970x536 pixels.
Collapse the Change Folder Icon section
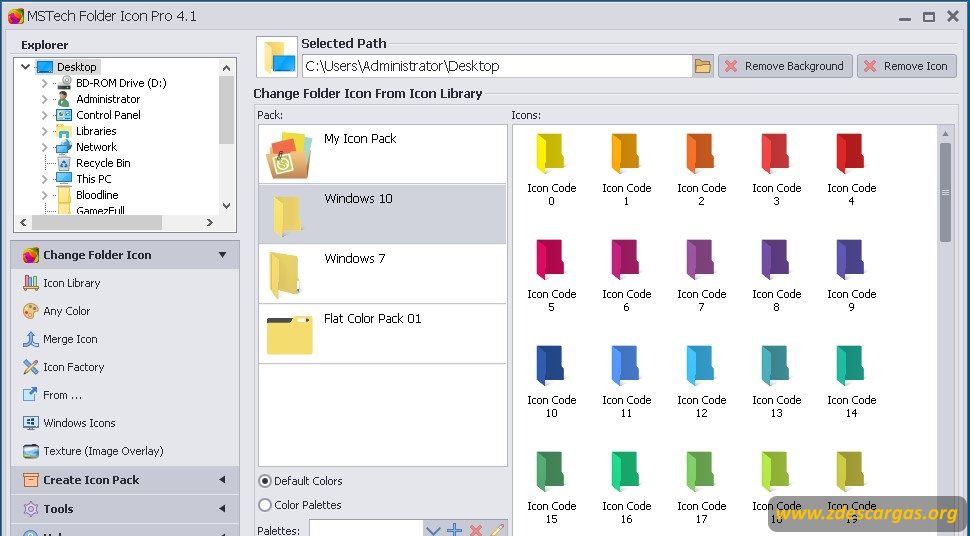pos(222,255)
